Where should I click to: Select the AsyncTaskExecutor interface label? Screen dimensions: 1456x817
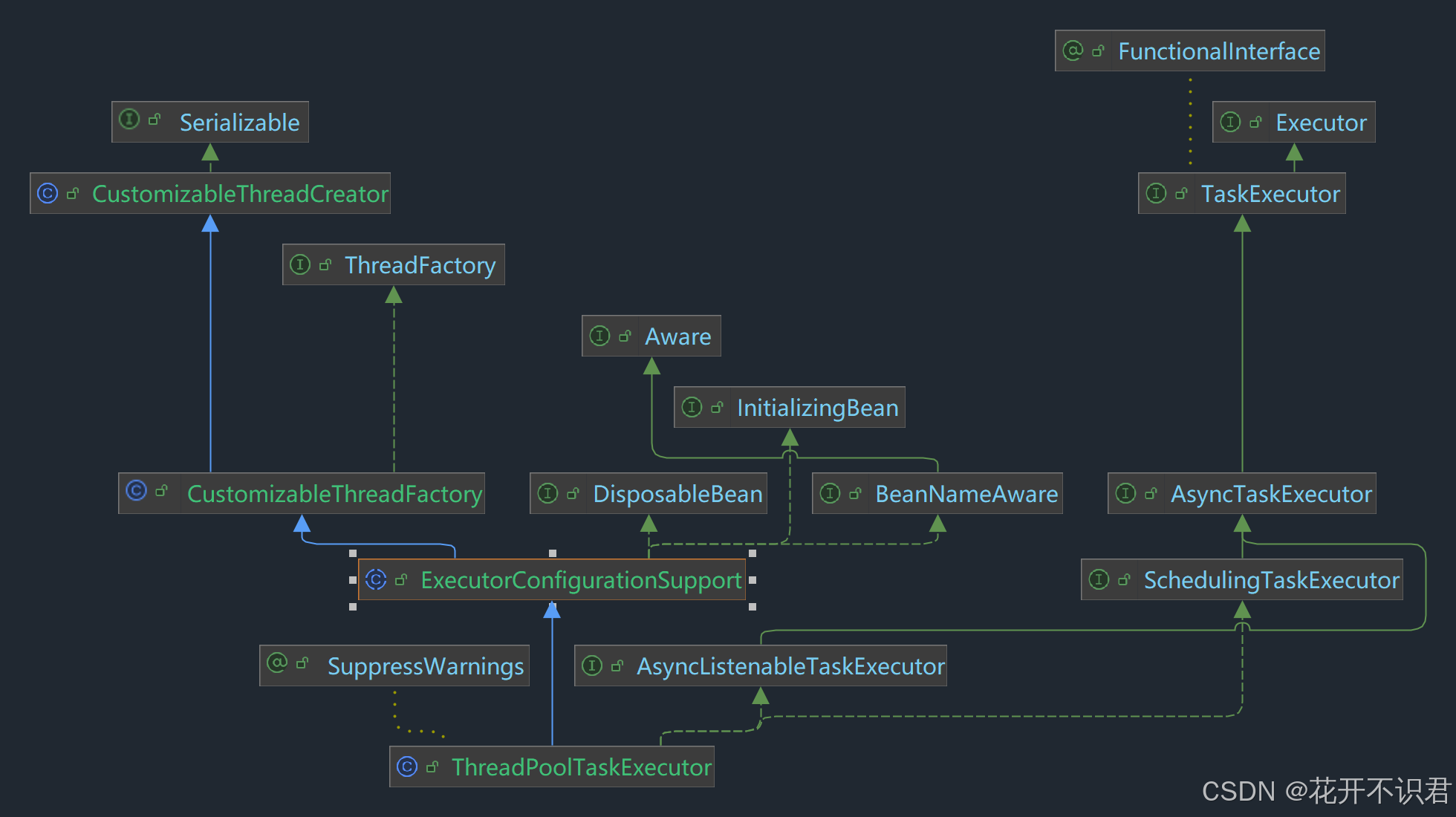coord(1271,494)
